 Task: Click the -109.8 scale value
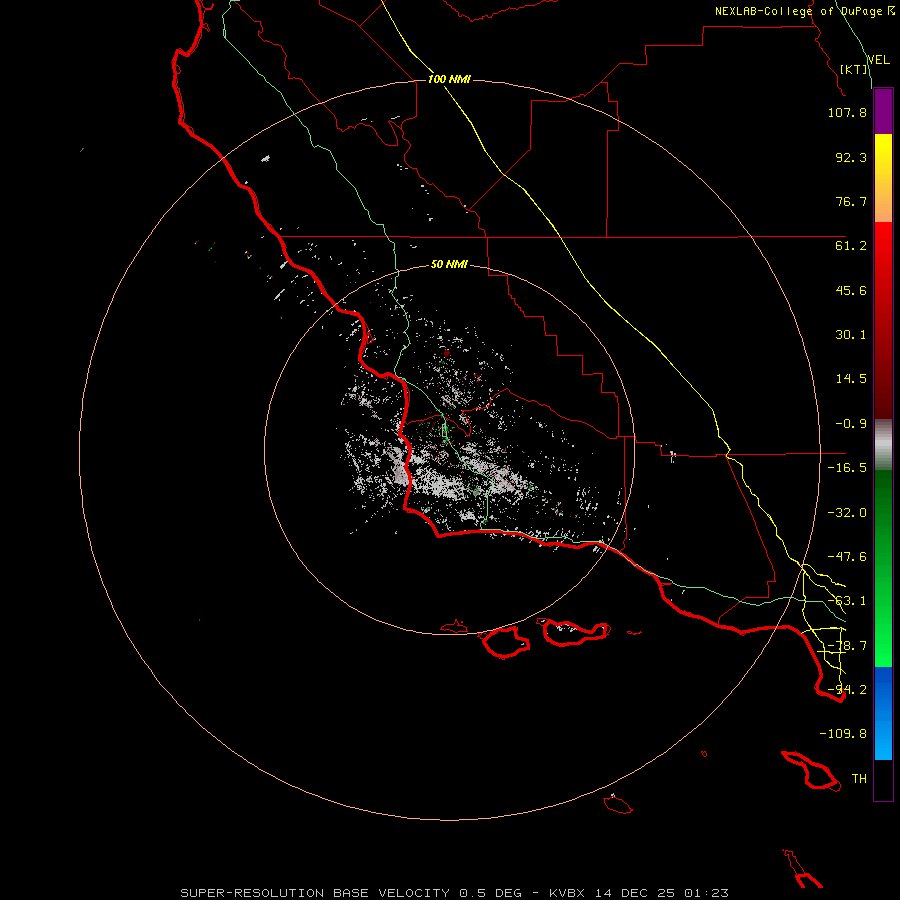(x=843, y=734)
